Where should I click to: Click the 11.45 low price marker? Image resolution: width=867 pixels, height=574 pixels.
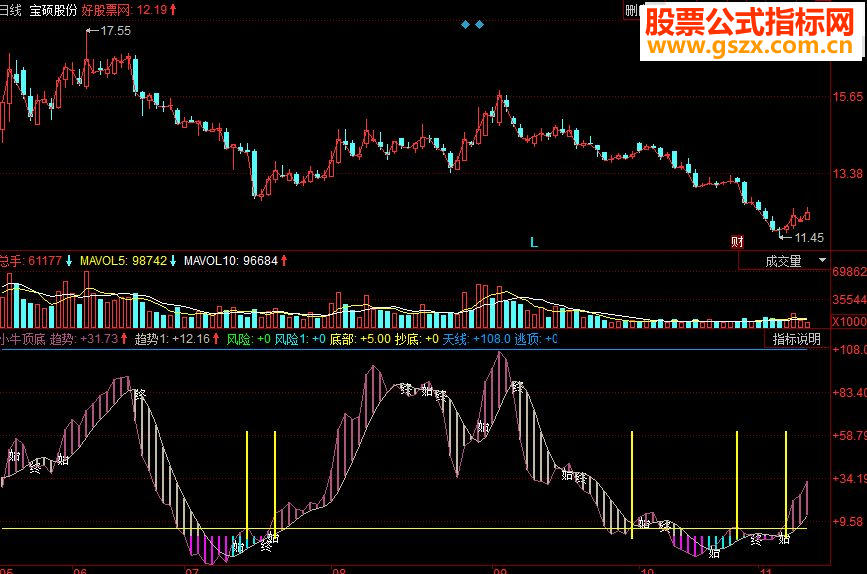[x=808, y=238]
